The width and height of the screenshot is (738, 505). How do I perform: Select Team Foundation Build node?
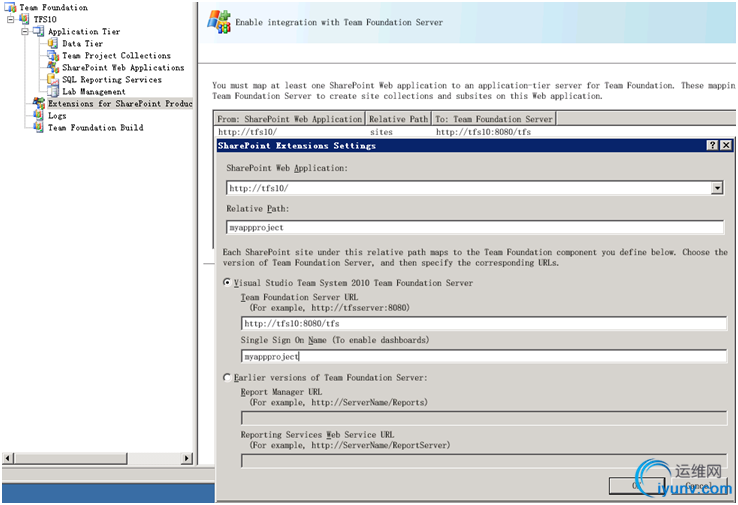96,128
